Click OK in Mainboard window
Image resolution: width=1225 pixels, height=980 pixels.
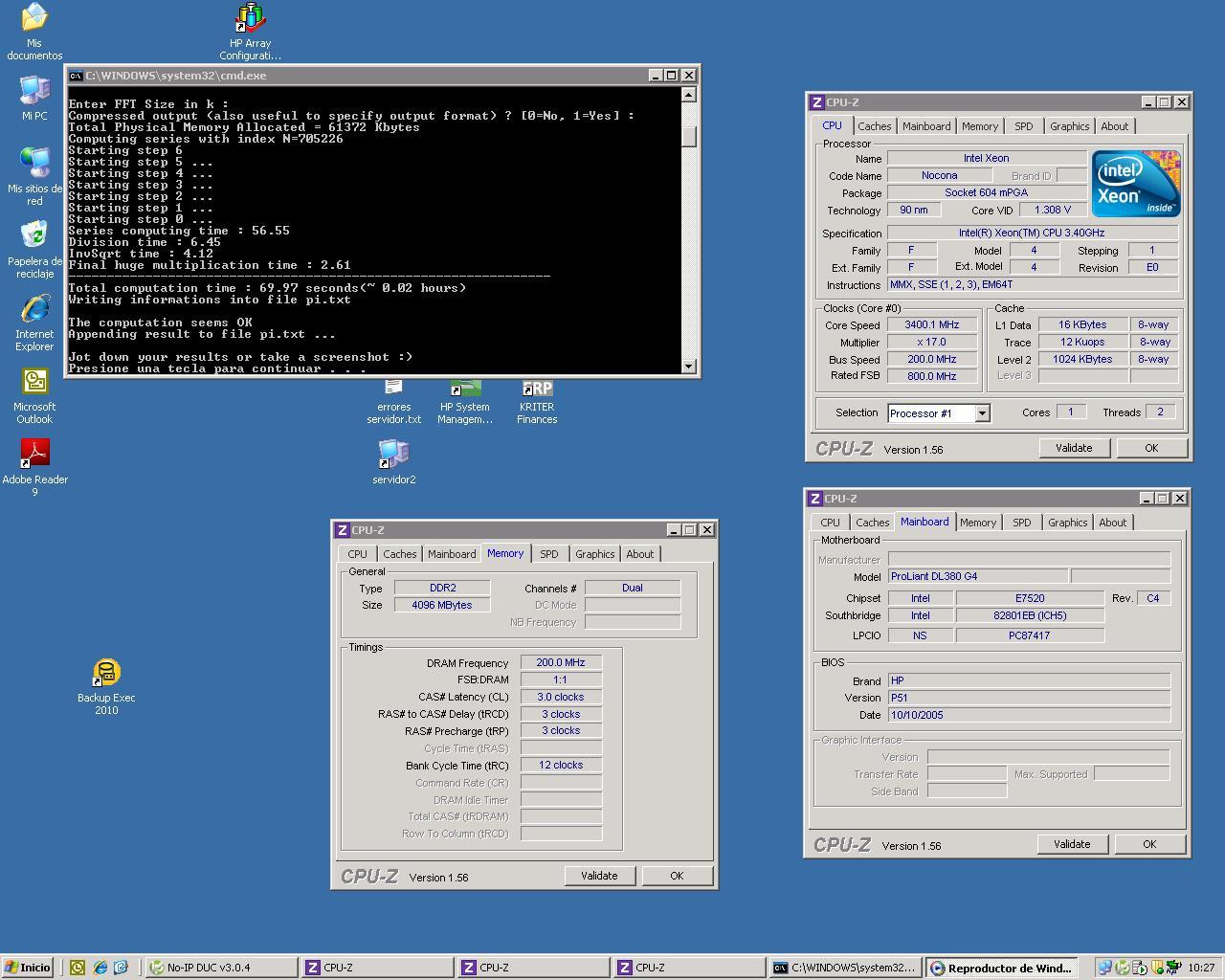tap(1149, 844)
